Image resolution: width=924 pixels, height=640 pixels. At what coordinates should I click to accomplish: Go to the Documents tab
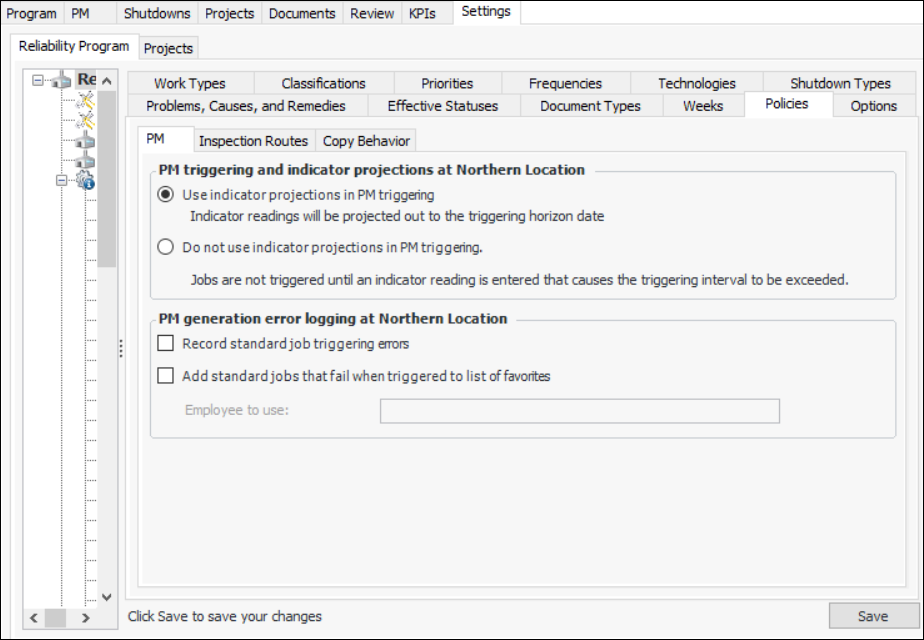[x=302, y=14]
